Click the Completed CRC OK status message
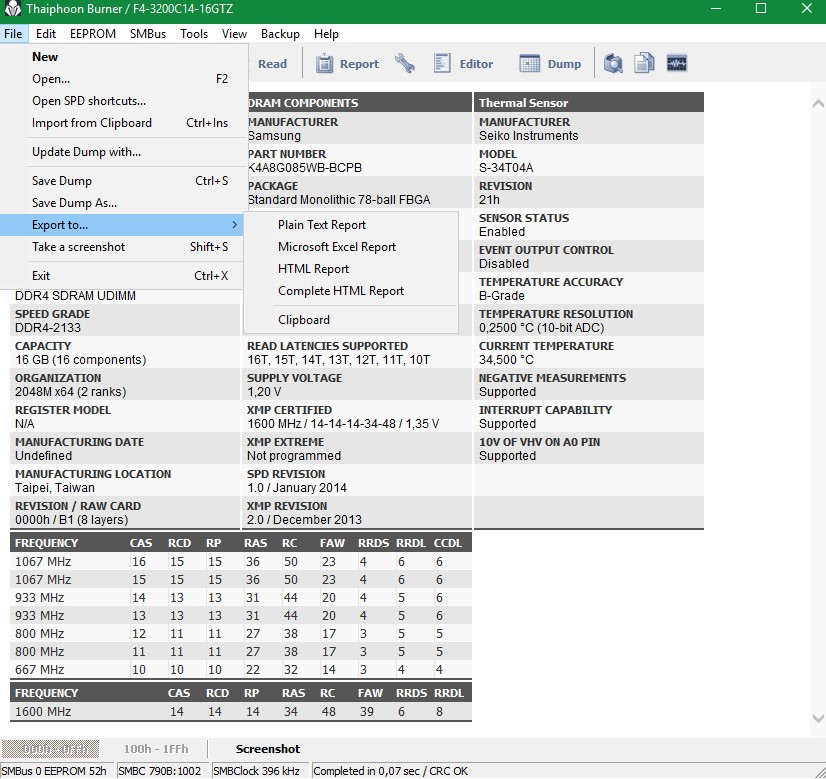 pos(391,771)
